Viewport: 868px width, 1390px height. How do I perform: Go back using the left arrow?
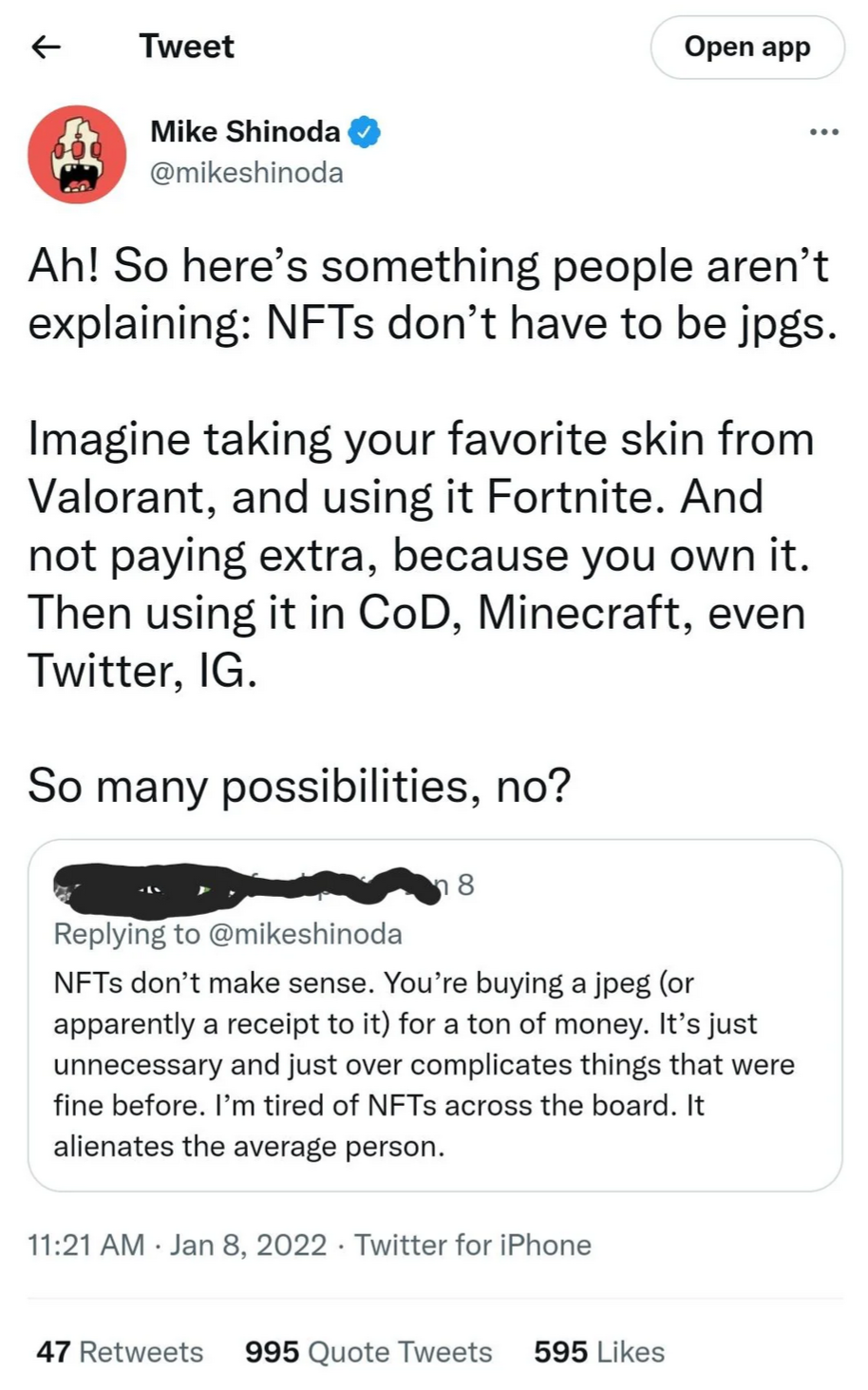coord(47,47)
